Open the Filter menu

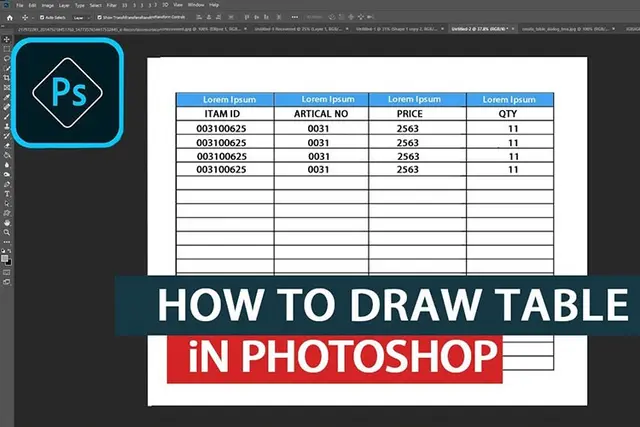tap(111, 5)
